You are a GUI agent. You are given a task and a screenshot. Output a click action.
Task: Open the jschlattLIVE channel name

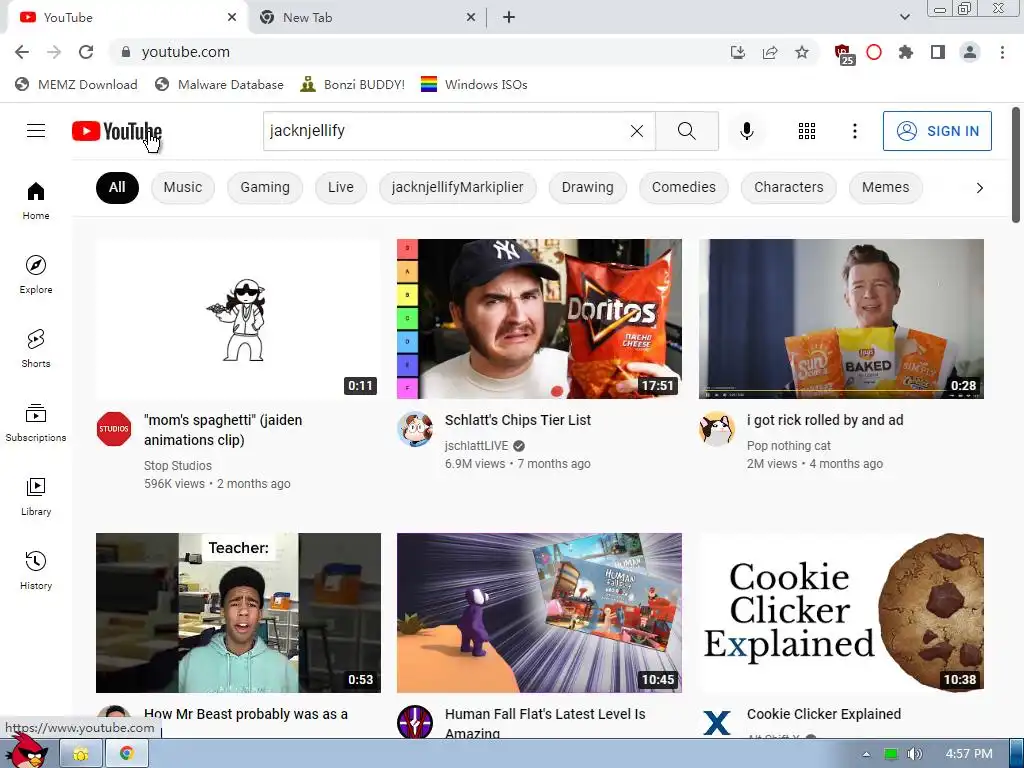(x=476, y=445)
